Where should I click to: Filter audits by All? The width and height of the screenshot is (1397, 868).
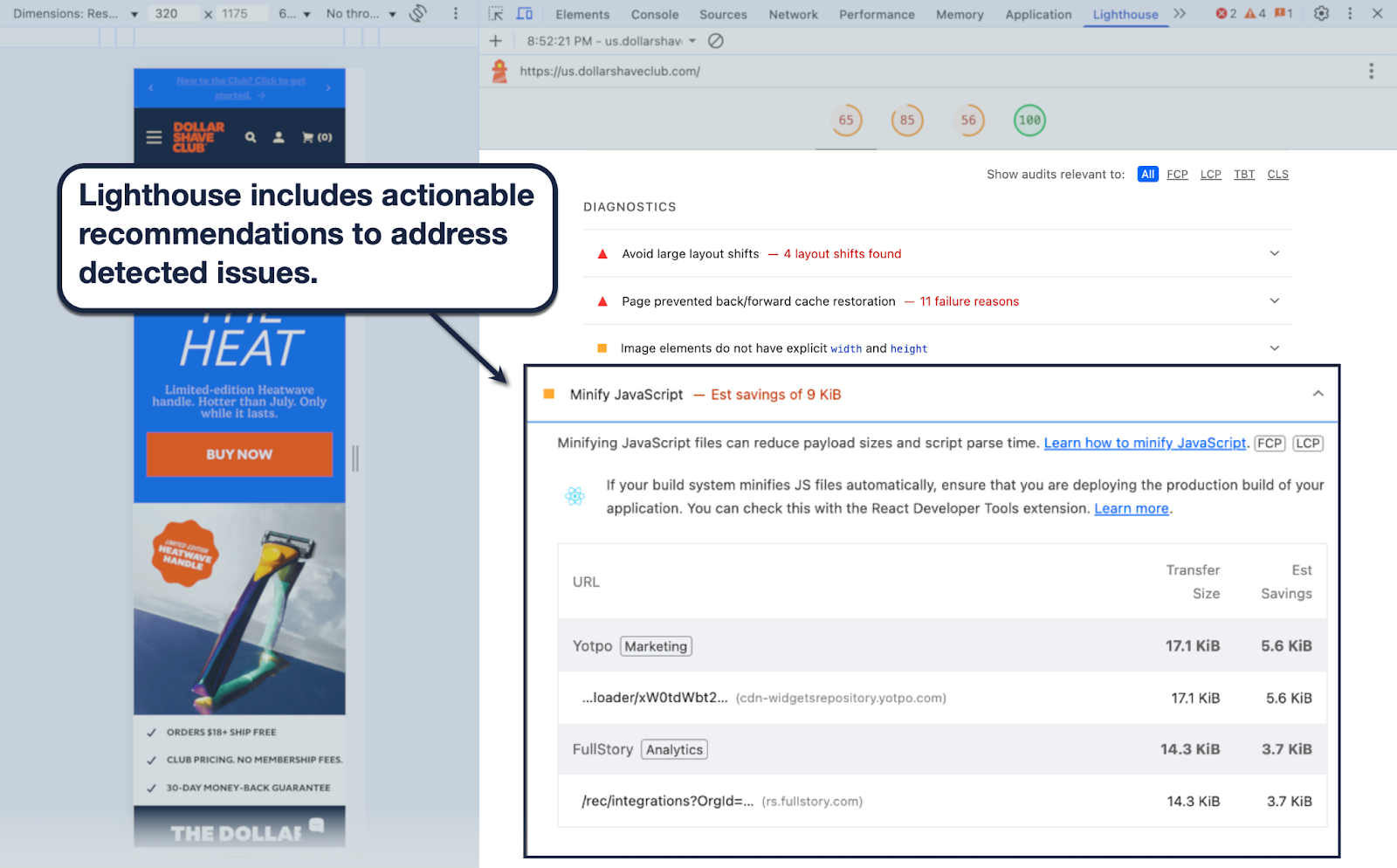tap(1147, 174)
